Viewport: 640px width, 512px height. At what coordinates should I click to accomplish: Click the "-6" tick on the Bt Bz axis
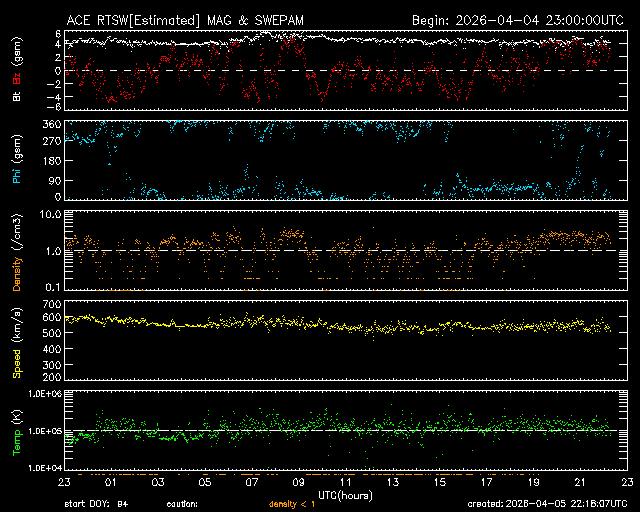56,107
